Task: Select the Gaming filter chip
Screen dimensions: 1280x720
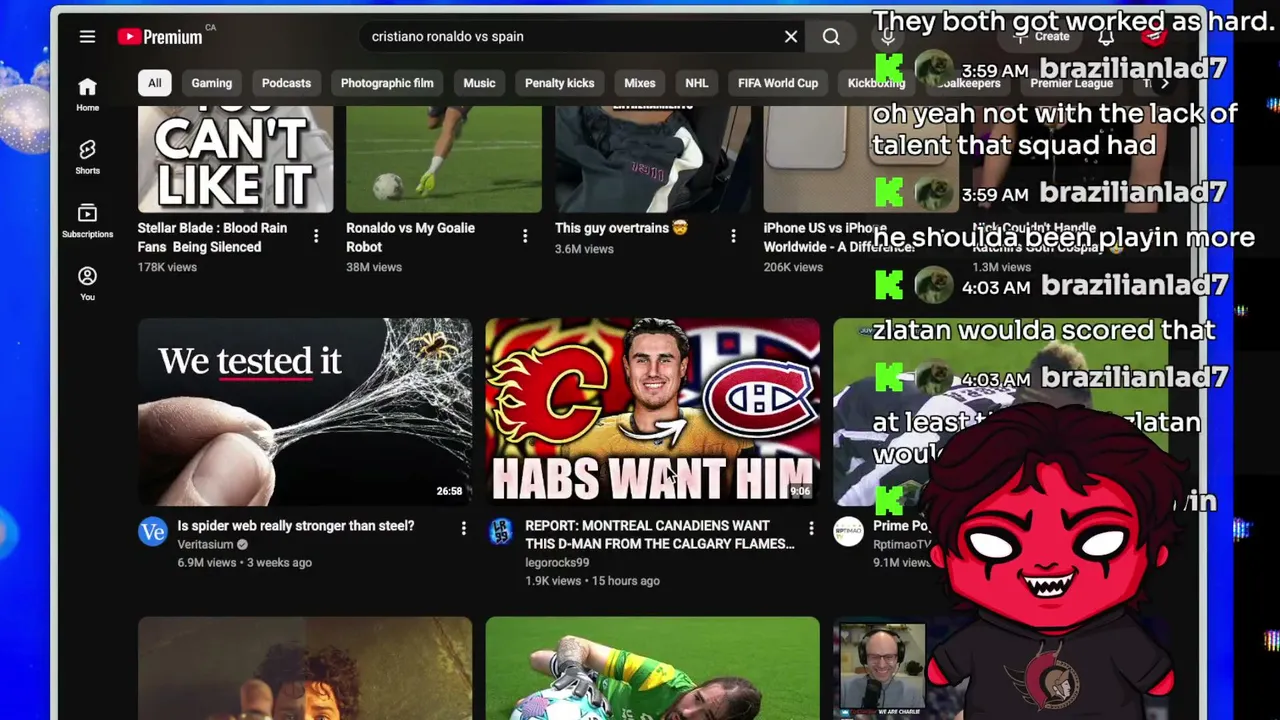Action: pos(211,83)
